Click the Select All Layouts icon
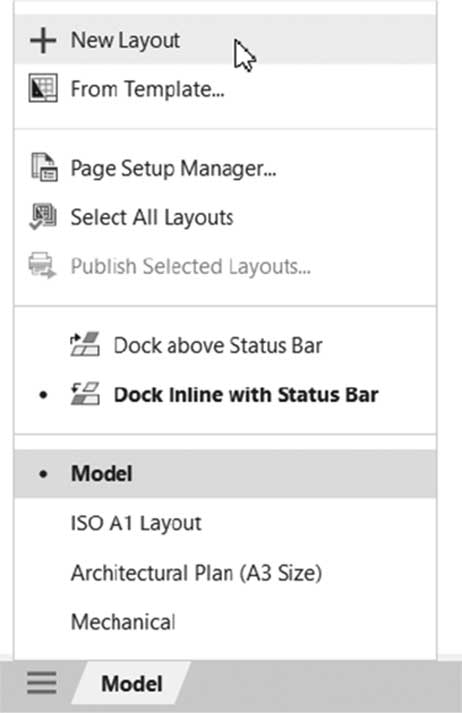The height and width of the screenshot is (713, 462). (x=43, y=216)
